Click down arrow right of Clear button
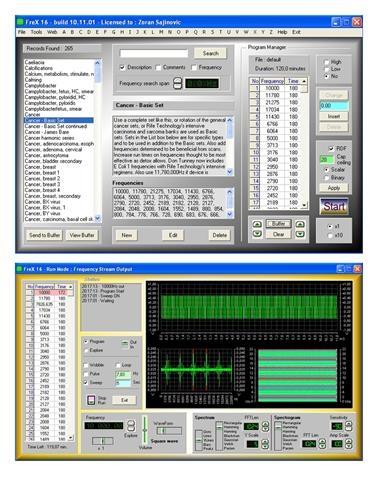The image size is (370, 480). 300,234
